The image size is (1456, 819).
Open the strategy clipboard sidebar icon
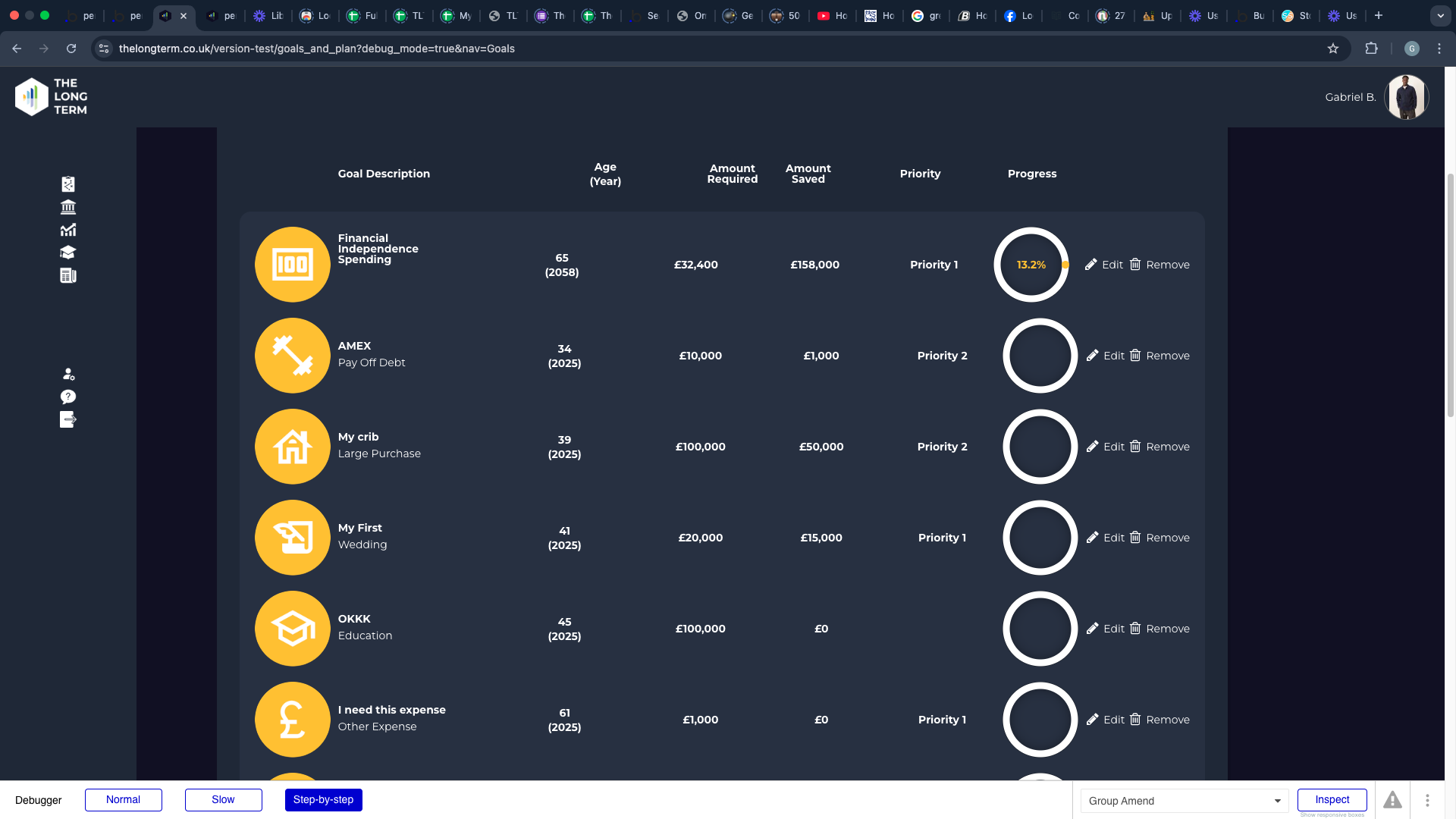[68, 184]
